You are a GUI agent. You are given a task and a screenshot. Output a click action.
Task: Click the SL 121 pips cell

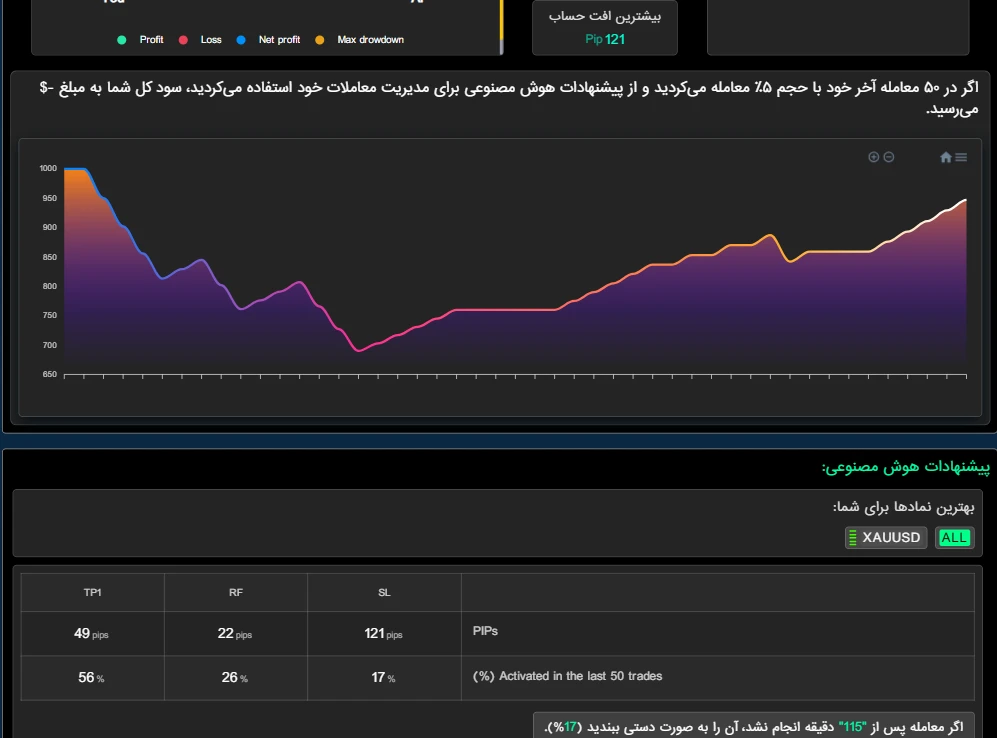(384, 633)
